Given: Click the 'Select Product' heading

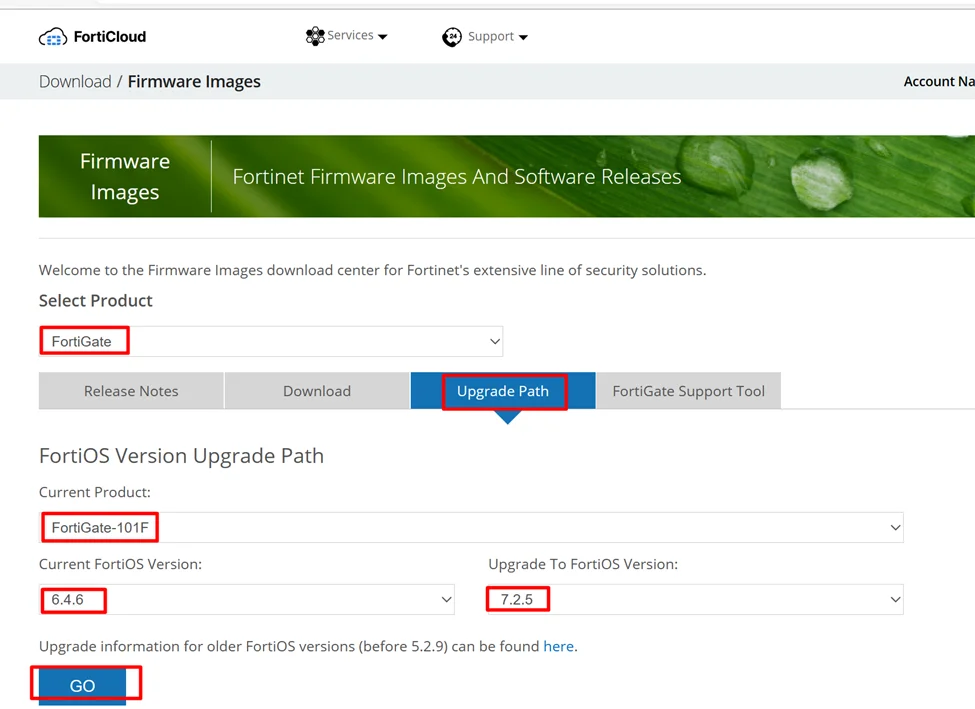Looking at the screenshot, I should [x=96, y=300].
